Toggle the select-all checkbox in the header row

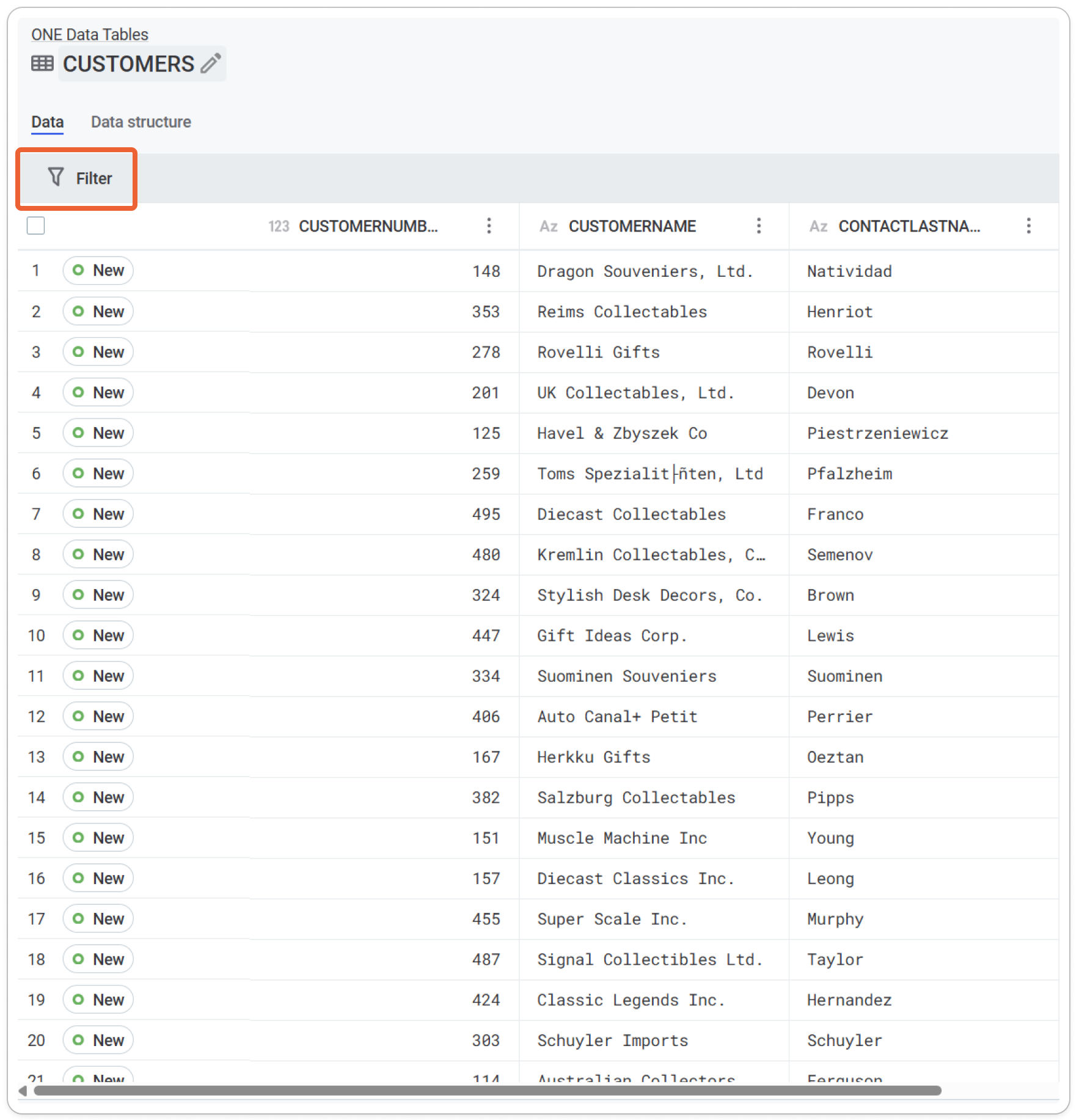click(35, 225)
